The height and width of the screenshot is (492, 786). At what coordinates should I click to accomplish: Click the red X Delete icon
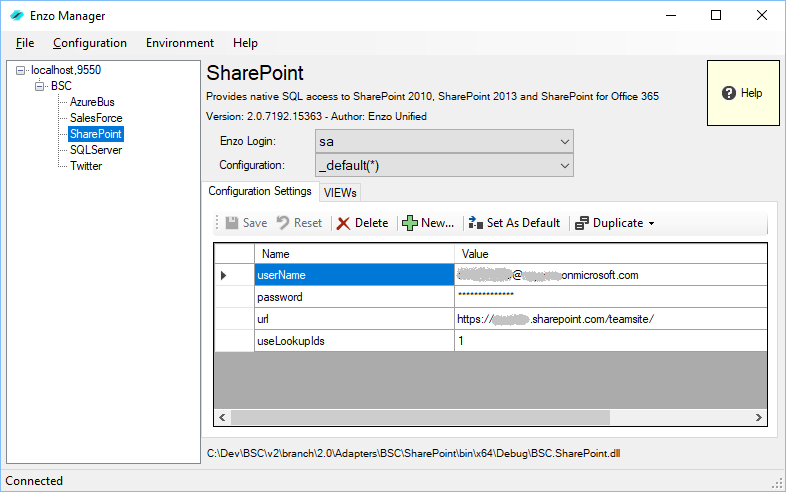point(343,223)
